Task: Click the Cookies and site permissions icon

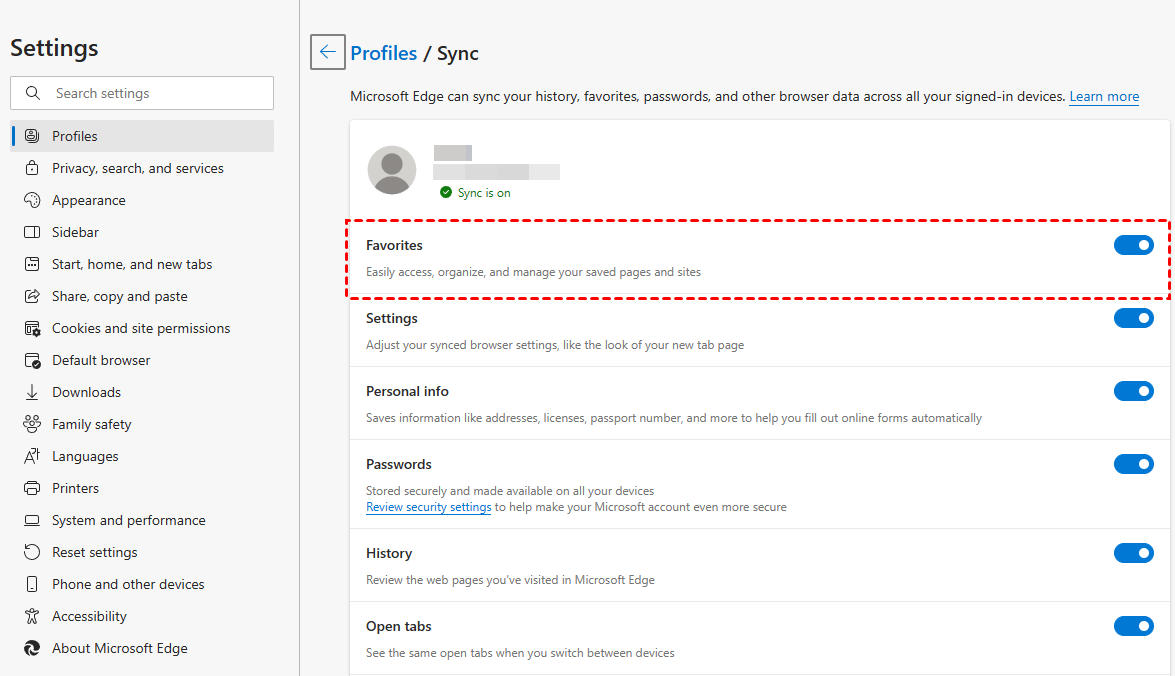Action: tap(32, 328)
